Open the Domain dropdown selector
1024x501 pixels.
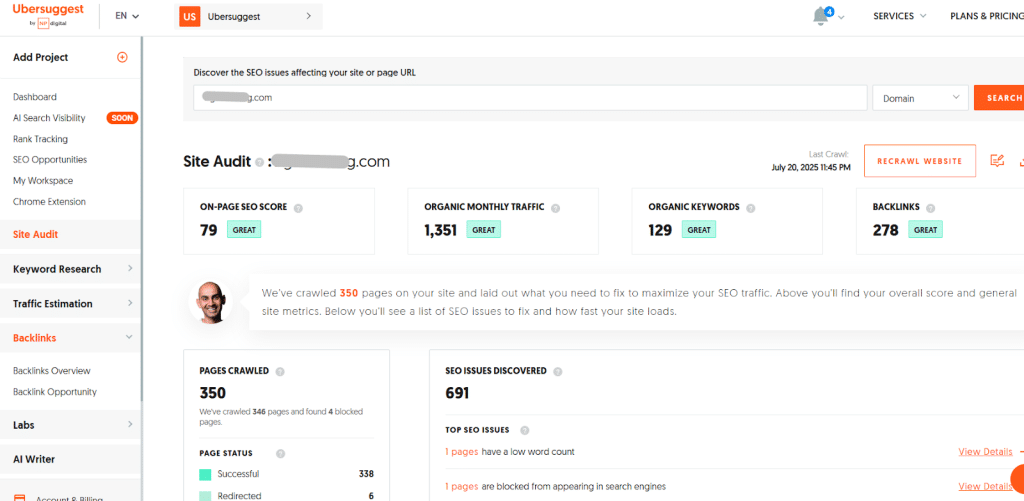tap(919, 98)
